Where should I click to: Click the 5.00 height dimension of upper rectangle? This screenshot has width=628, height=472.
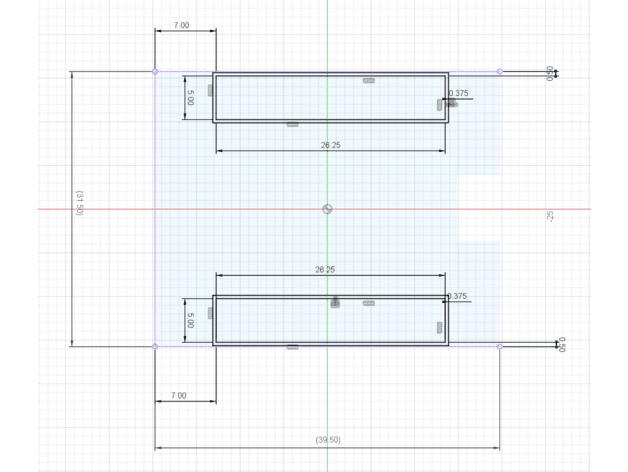(x=191, y=98)
